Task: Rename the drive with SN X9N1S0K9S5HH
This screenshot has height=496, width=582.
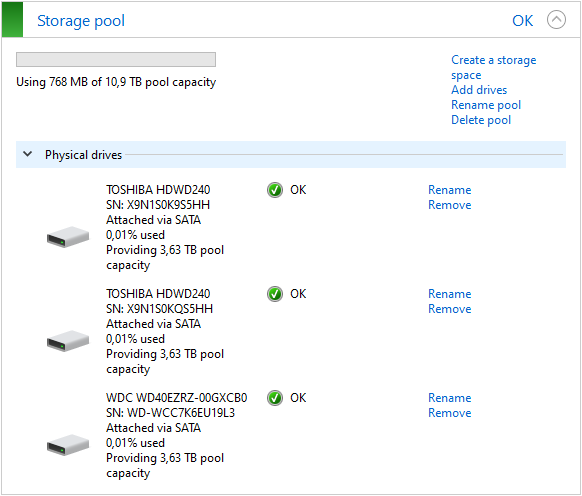Action: (x=449, y=190)
